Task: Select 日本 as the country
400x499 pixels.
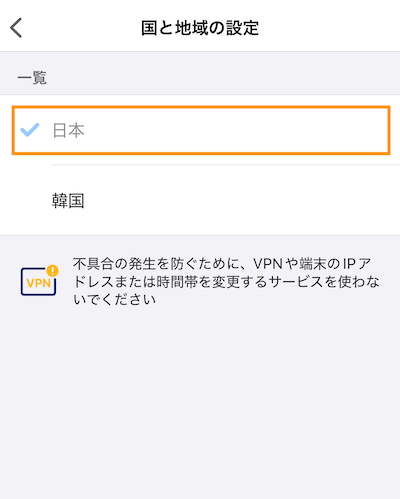Action: click(x=201, y=130)
